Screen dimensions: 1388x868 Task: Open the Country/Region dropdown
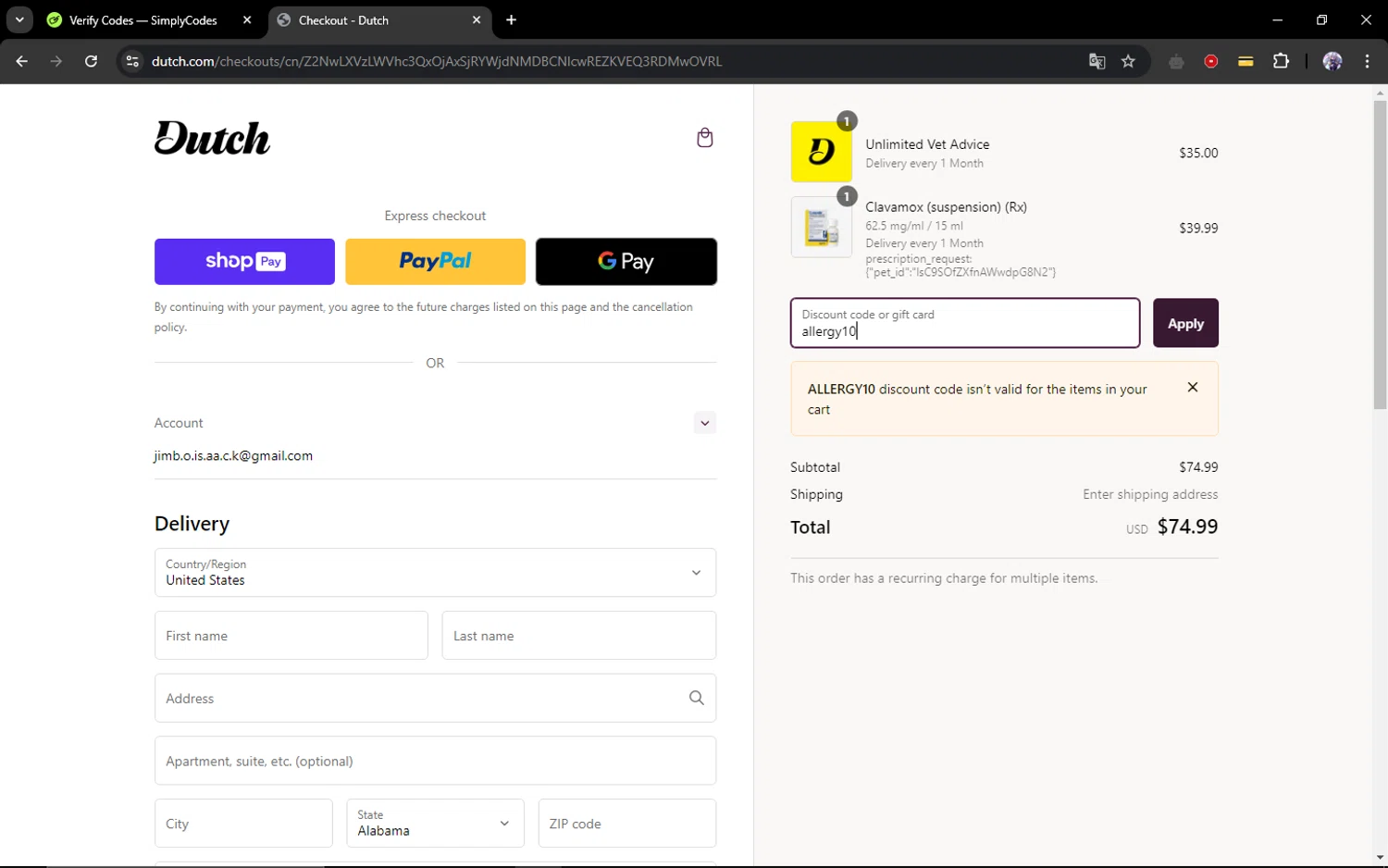point(435,573)
